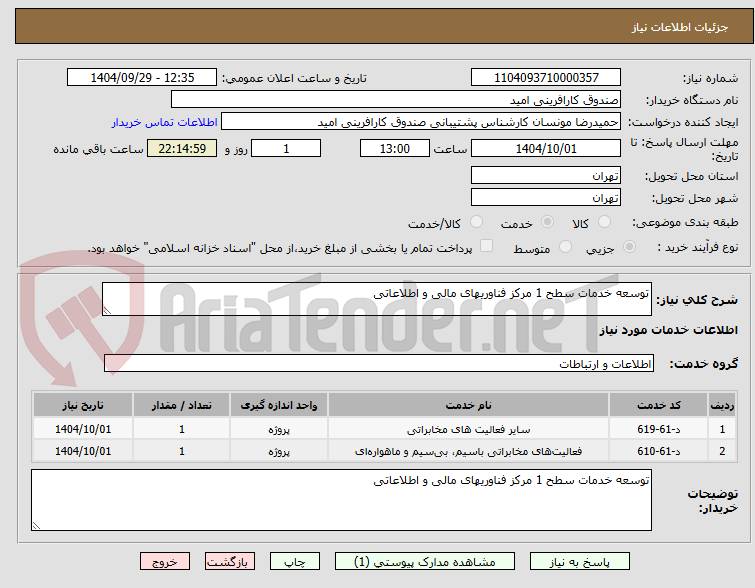Image resolution: width=755 pixels, height=588 pixels.
Task: Click service code د-61-619
Action: pyautogui.click(x=658, y=429)
